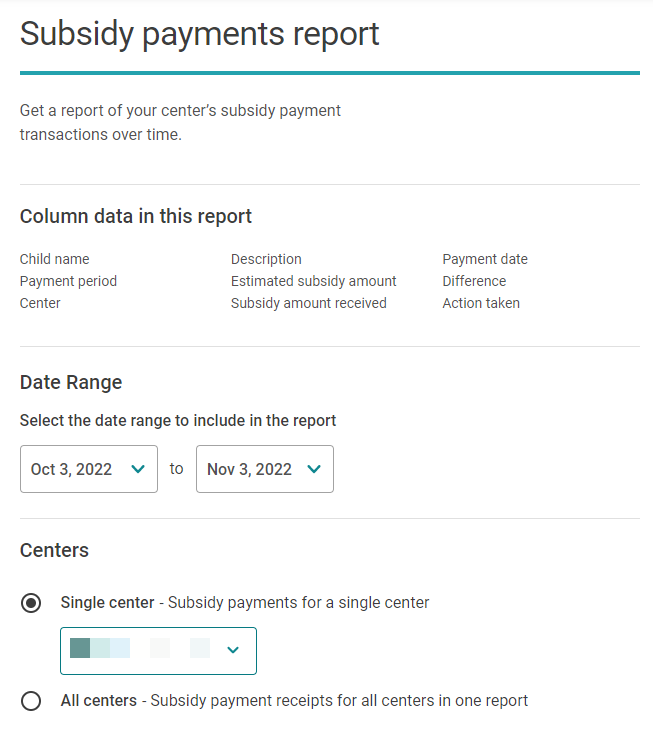Click the chevron arrow in center selector
The image size is (653, 739).
(233, 650)
